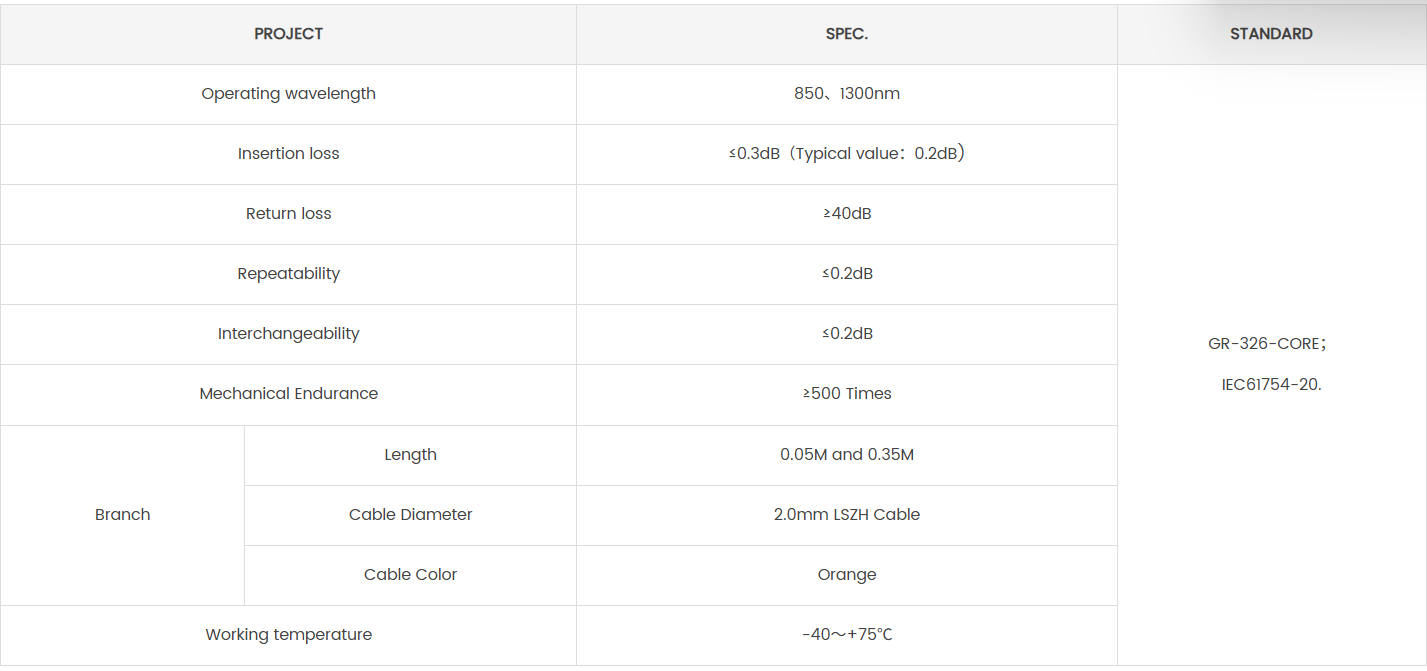This screenshot has height=671, width=1427.
Task: Select the Repeatability row label
Action: tap(288, 274)
